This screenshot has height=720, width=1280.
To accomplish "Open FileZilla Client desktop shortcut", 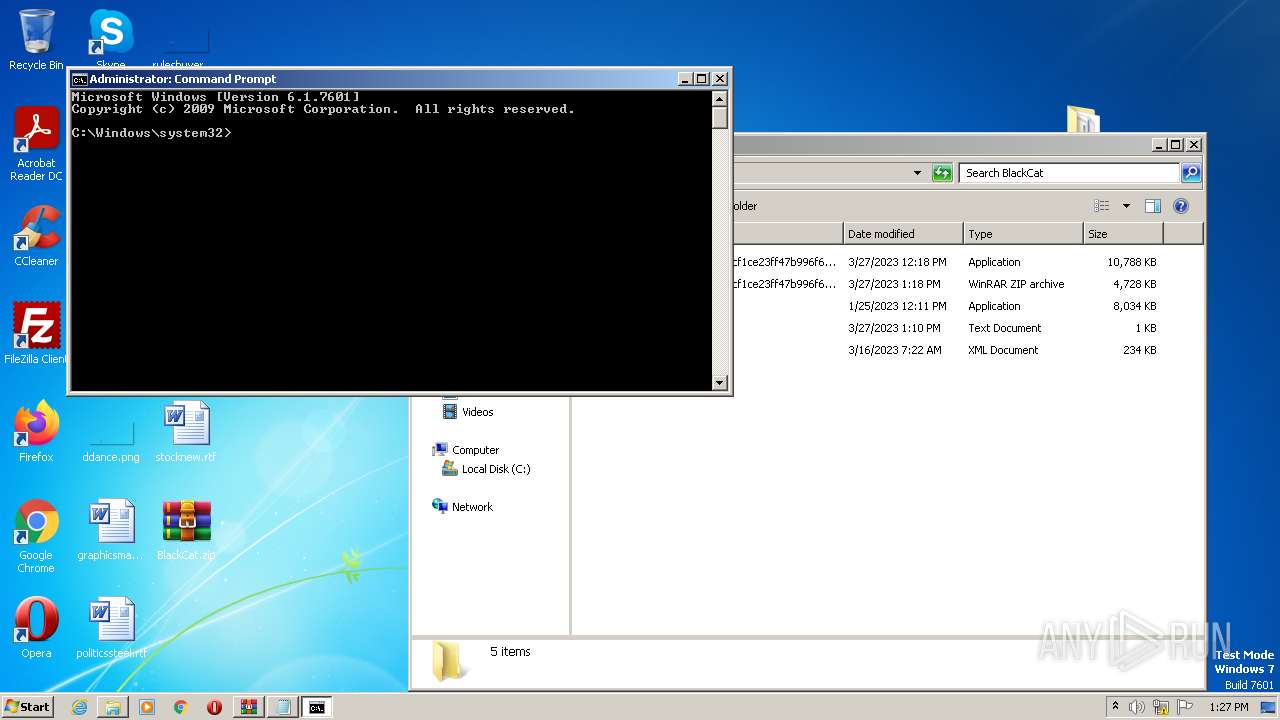I will point(36,334).
